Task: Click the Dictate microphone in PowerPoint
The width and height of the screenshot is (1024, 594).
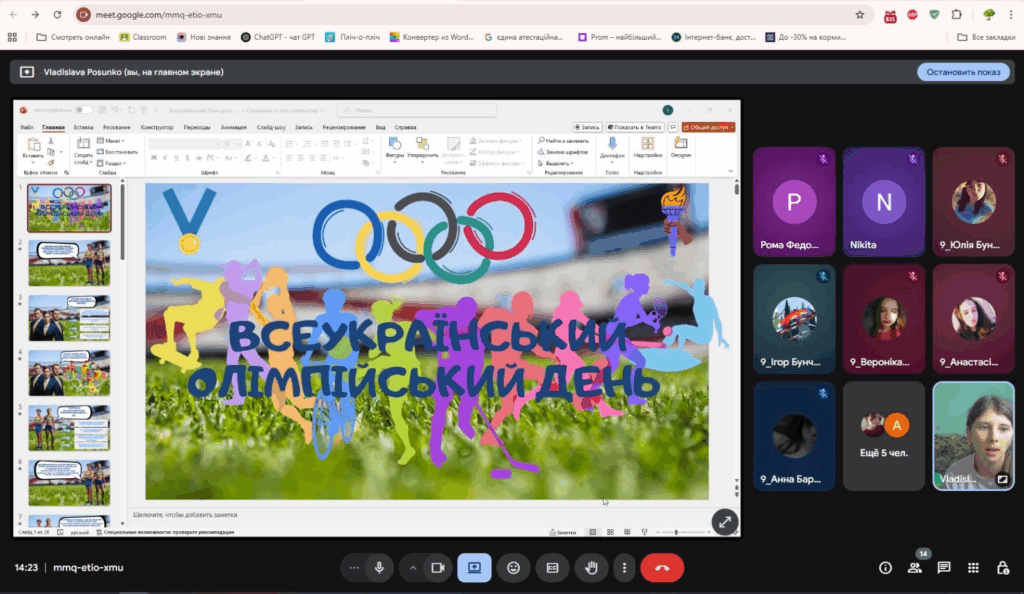Action: pos(612,148)
